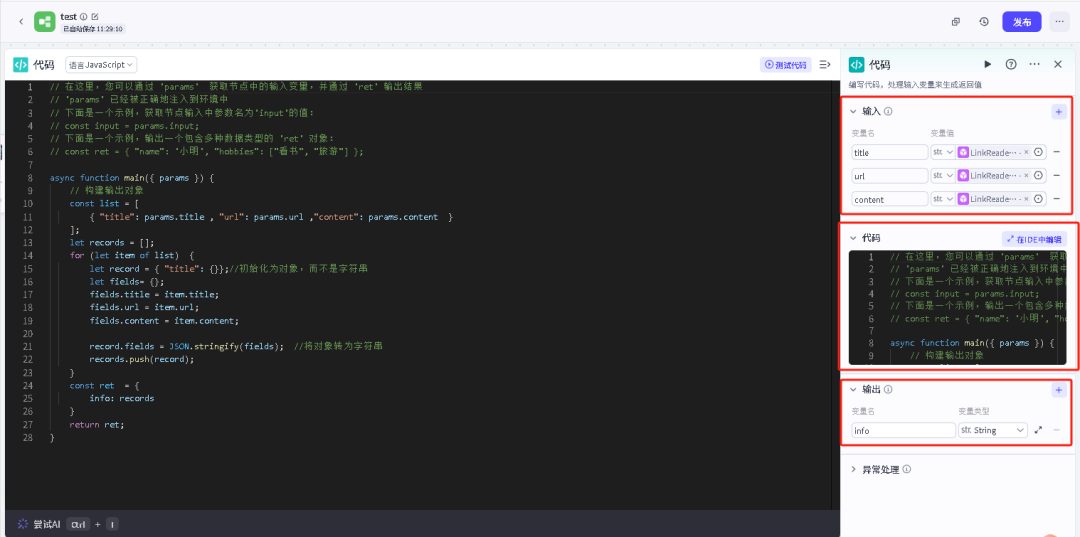Image resolution: width=1080 pixels, height=537 pixels.
Task: Open variable selector in content row
Action: (1038, 199)
